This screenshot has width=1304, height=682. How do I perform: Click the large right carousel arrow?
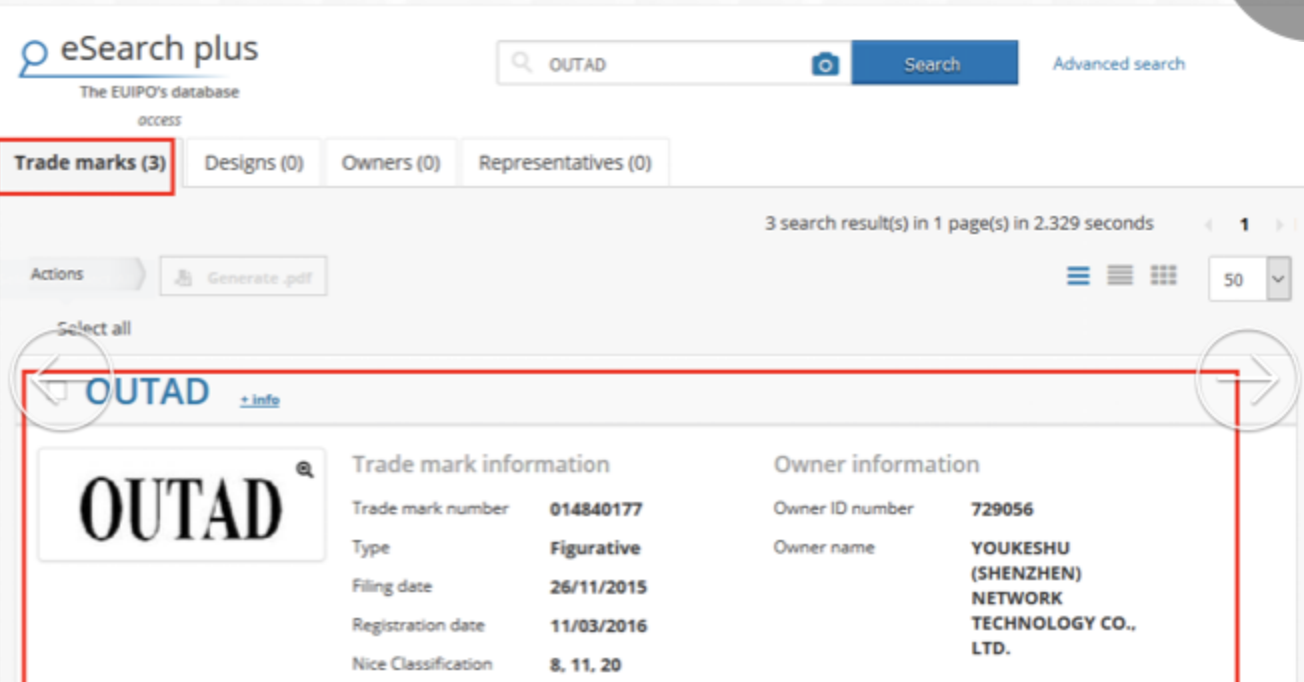tap(1246, 381)
